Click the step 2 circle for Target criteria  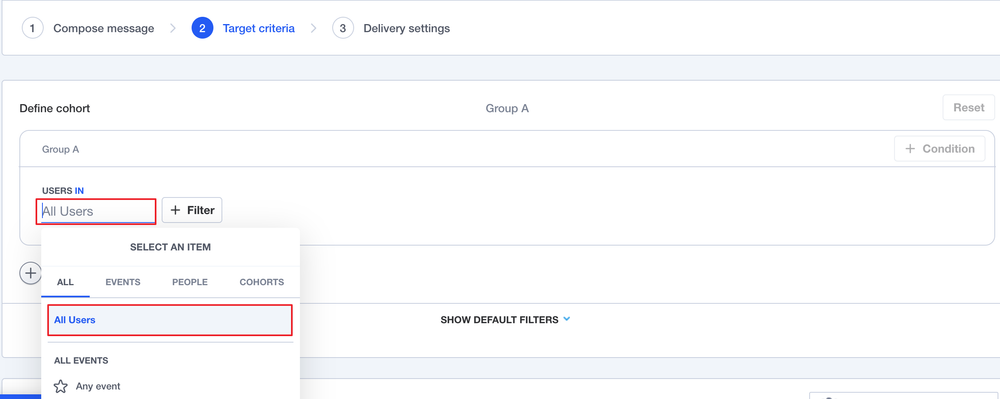coord(202,29)
